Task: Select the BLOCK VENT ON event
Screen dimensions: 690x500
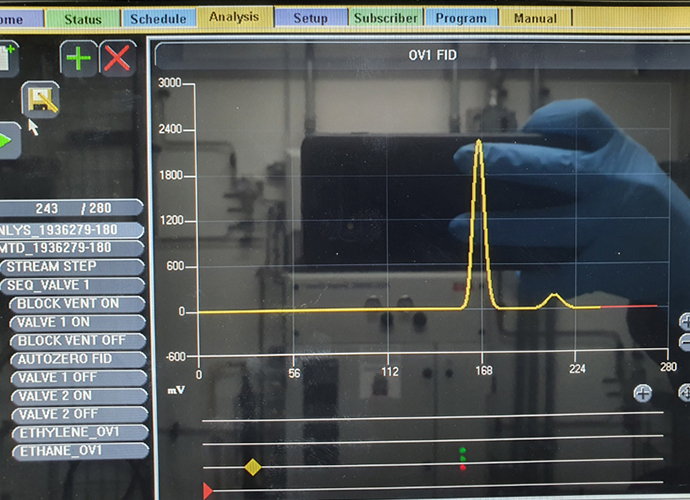Action: pos(78,304)
